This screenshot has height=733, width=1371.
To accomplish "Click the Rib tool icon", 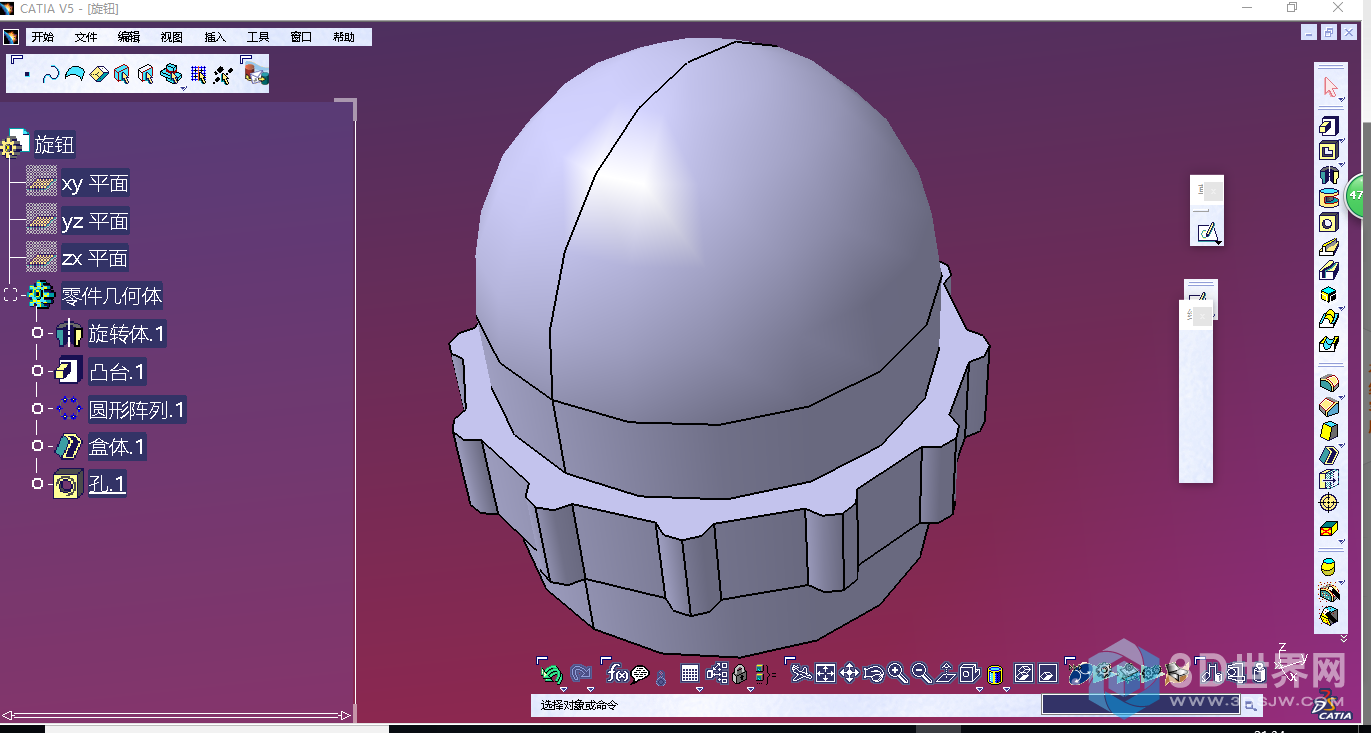I will tap(1328, 247).
